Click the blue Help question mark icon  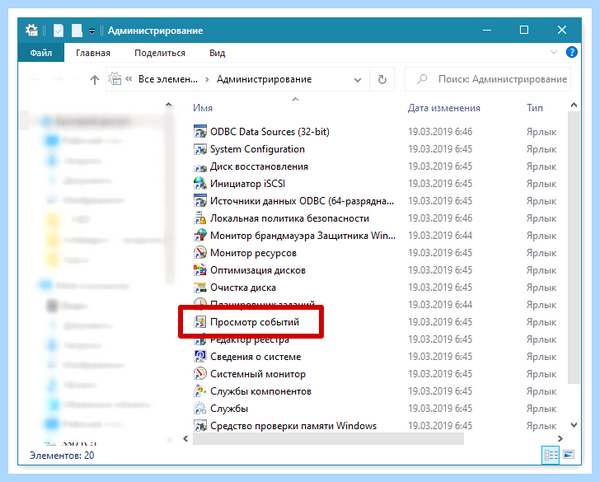pyautogui.click(x=571, y=52)
